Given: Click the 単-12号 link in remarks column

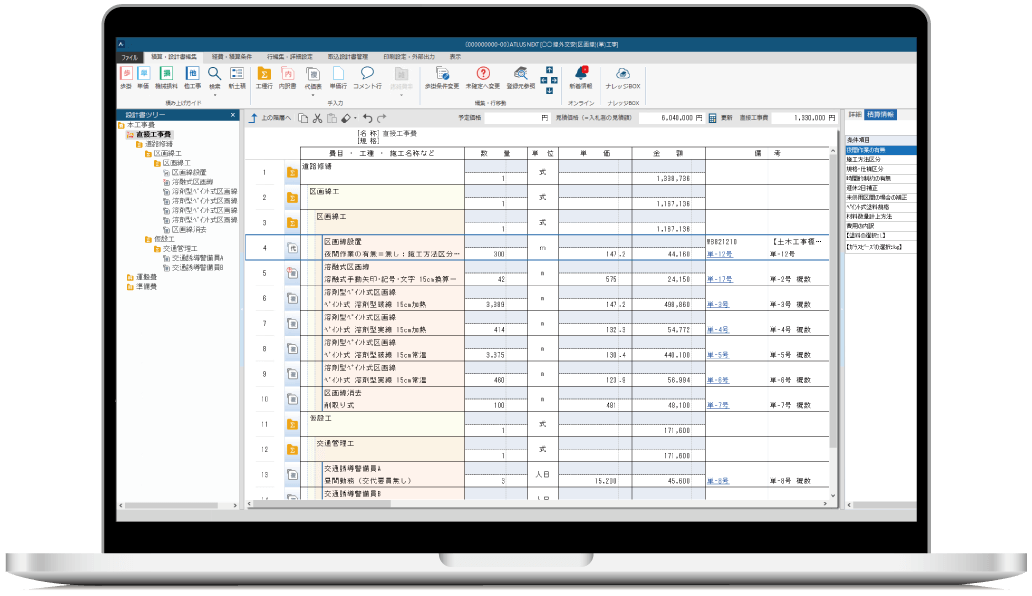Looking at the screenshot, I should pos(719,254).
